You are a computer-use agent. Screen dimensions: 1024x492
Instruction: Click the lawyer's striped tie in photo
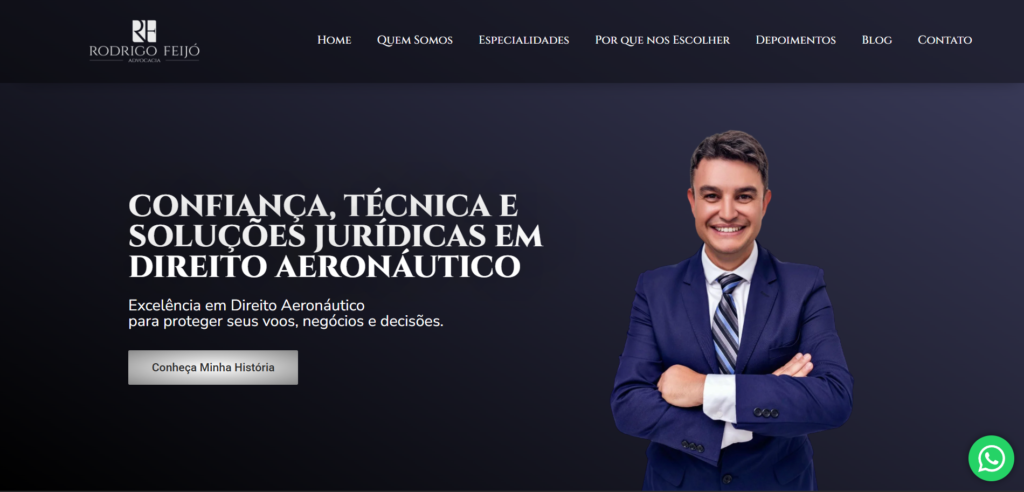click(x=727, y=321)
